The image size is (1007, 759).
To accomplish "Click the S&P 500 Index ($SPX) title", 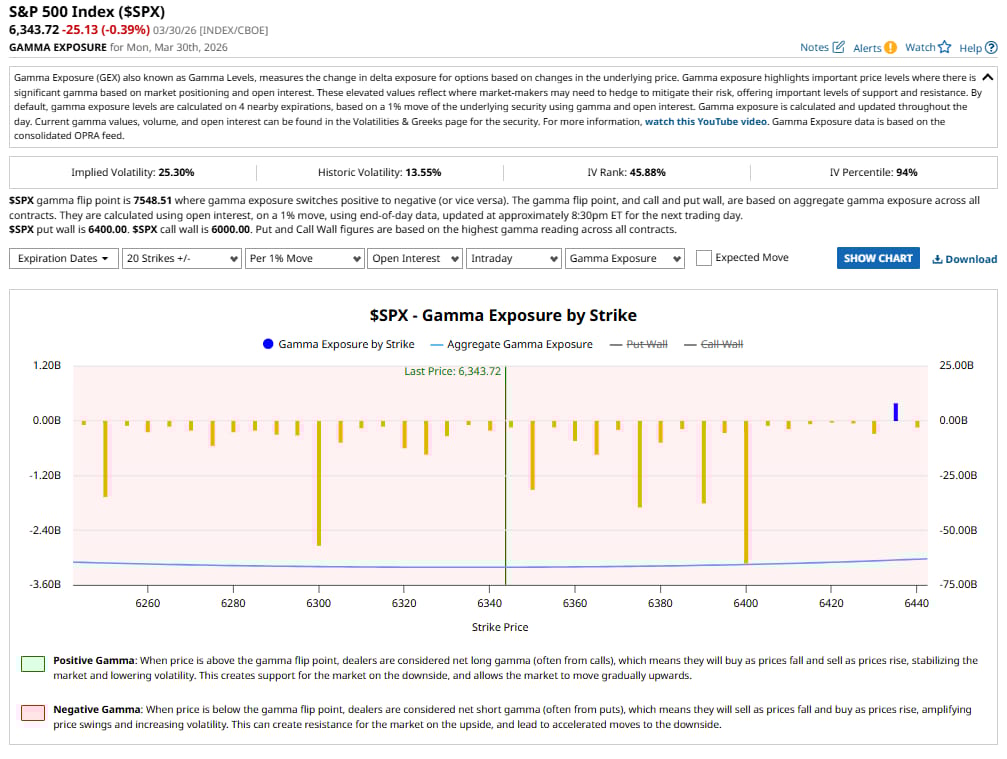I will point(87,12).
